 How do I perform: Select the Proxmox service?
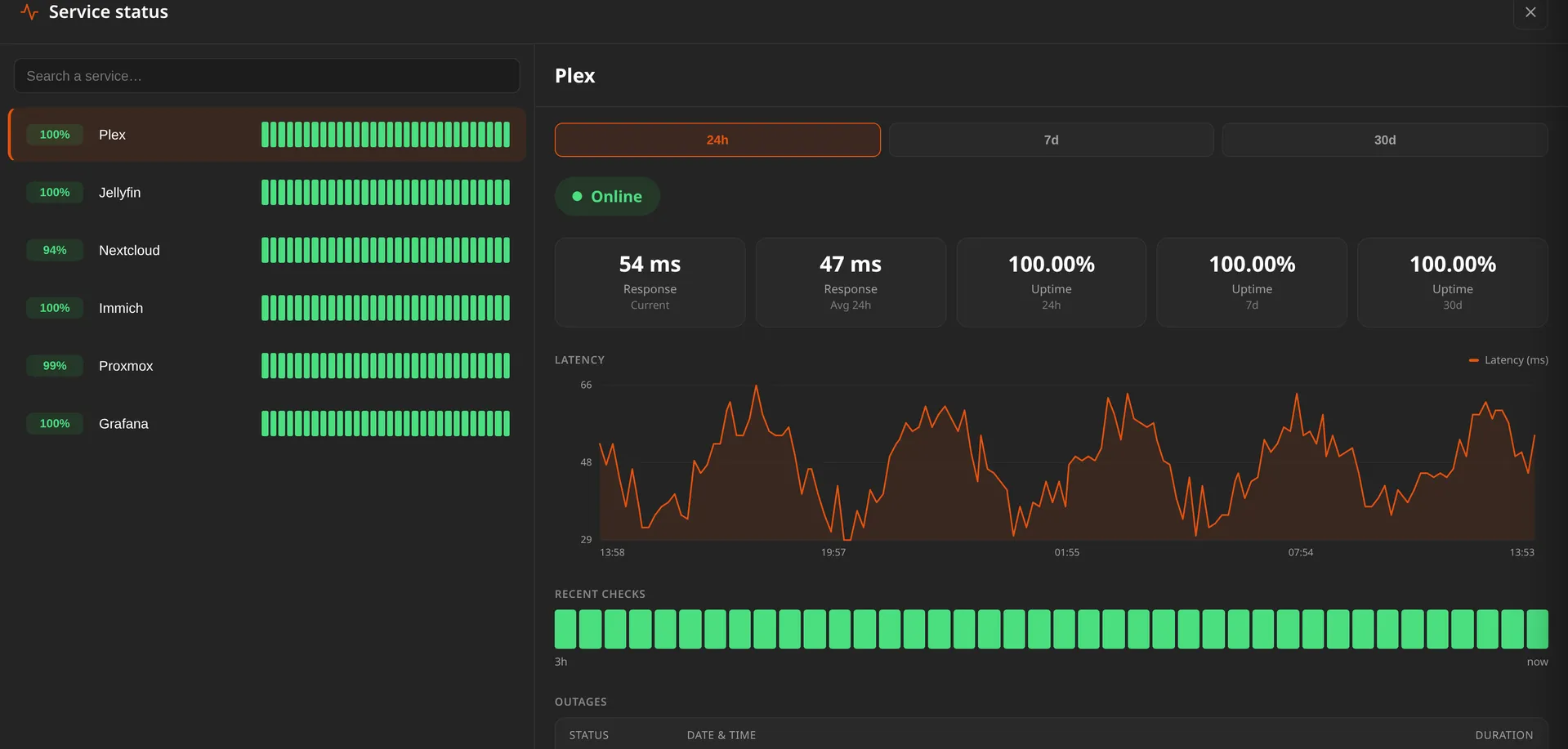[267, 366]
